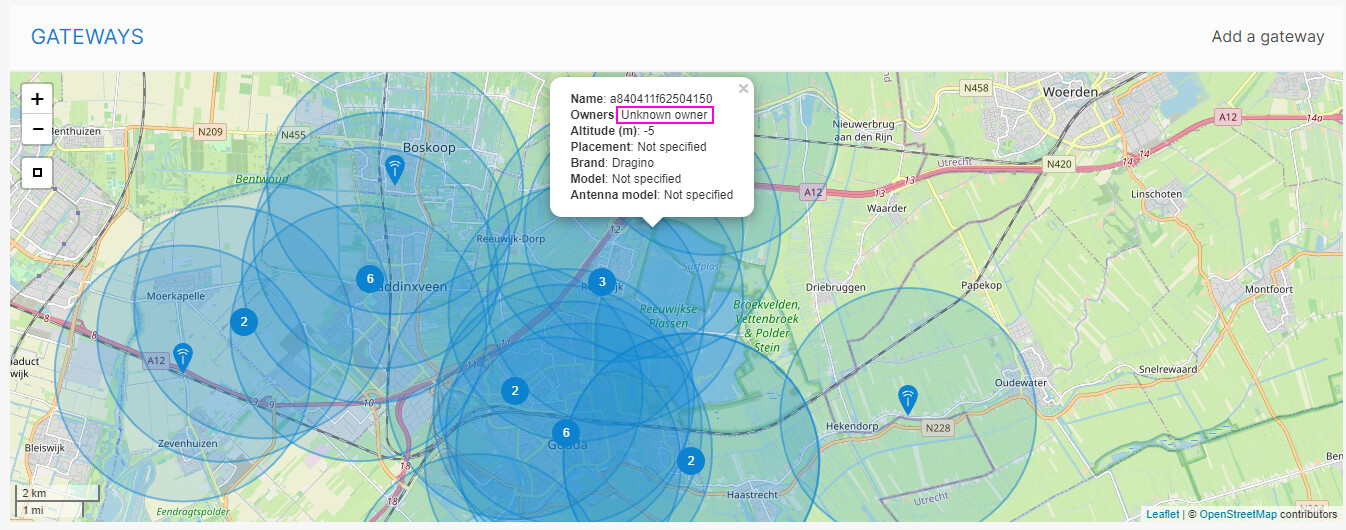
Task: Expand the cluster of 6 at Gouda
Action: click(566, 433)
